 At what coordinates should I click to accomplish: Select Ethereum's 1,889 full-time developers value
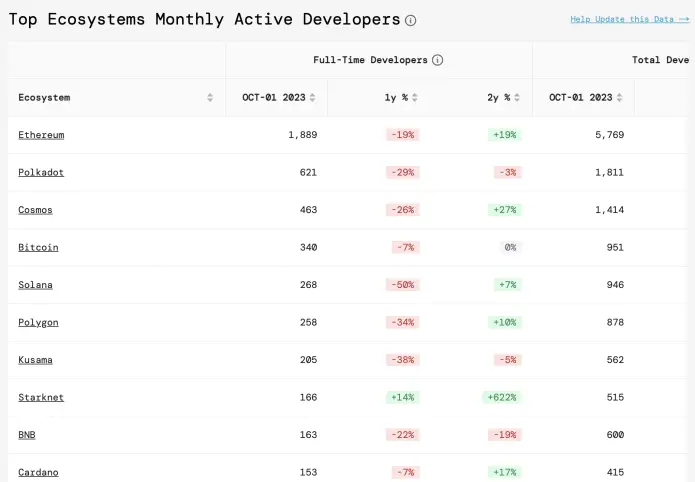click(x=303, y=135)
